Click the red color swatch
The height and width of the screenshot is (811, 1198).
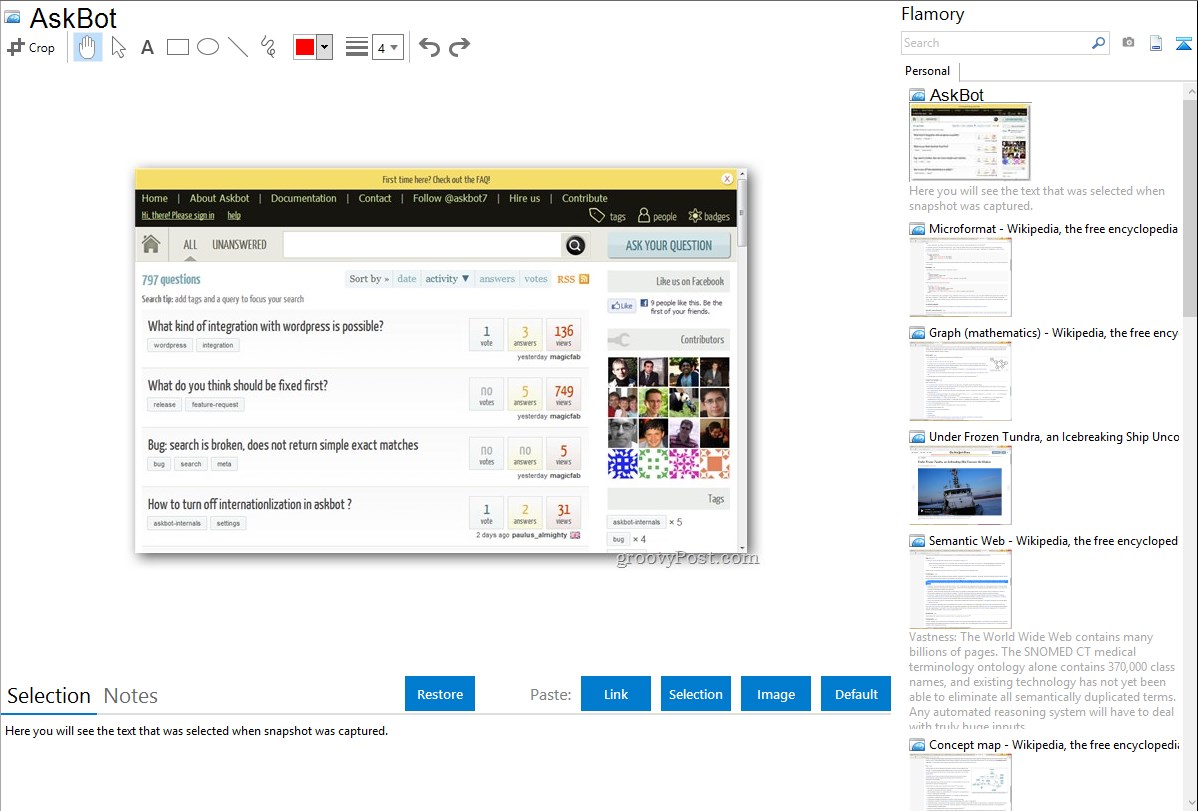click(305, 47)
